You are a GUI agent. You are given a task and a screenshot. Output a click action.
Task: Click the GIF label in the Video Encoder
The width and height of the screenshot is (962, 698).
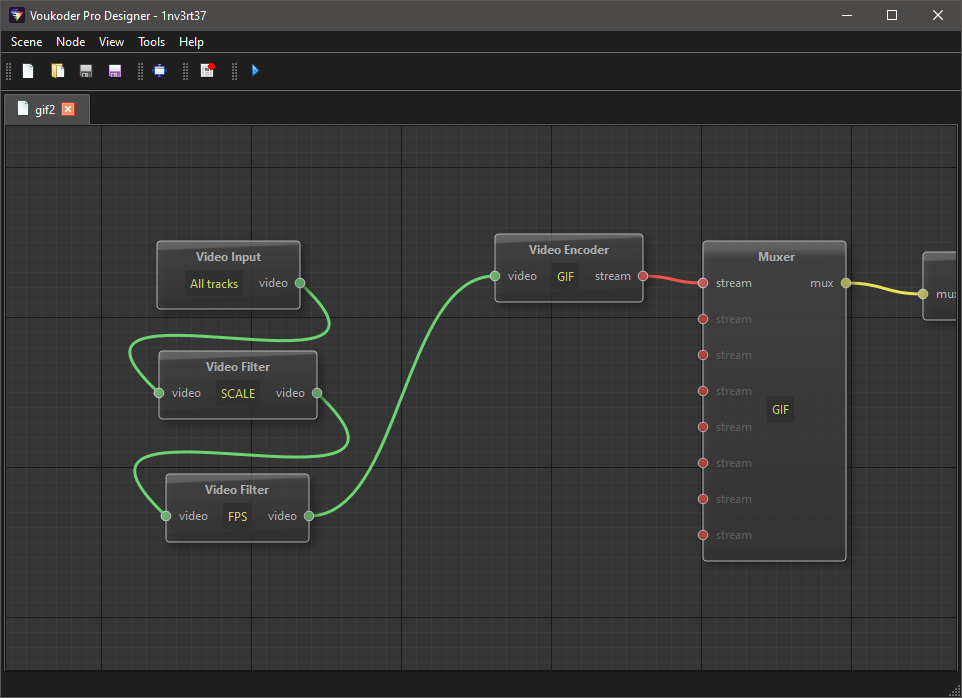point(566,277)
